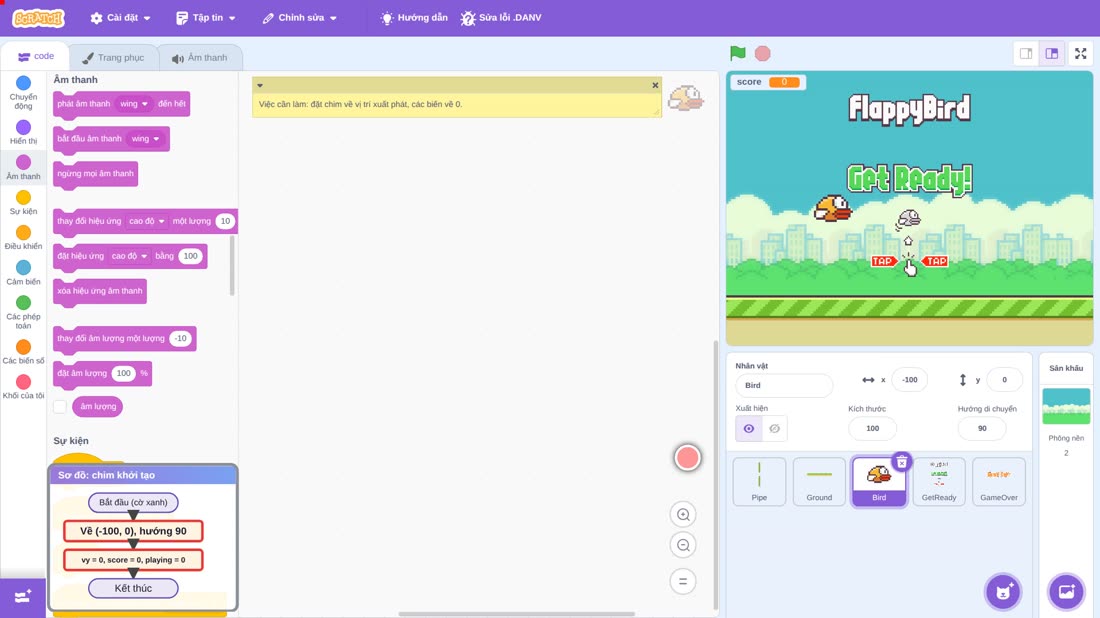Zoom in on the code workspace
Screen dimensions: 1100x618
[x=683, y=515]
